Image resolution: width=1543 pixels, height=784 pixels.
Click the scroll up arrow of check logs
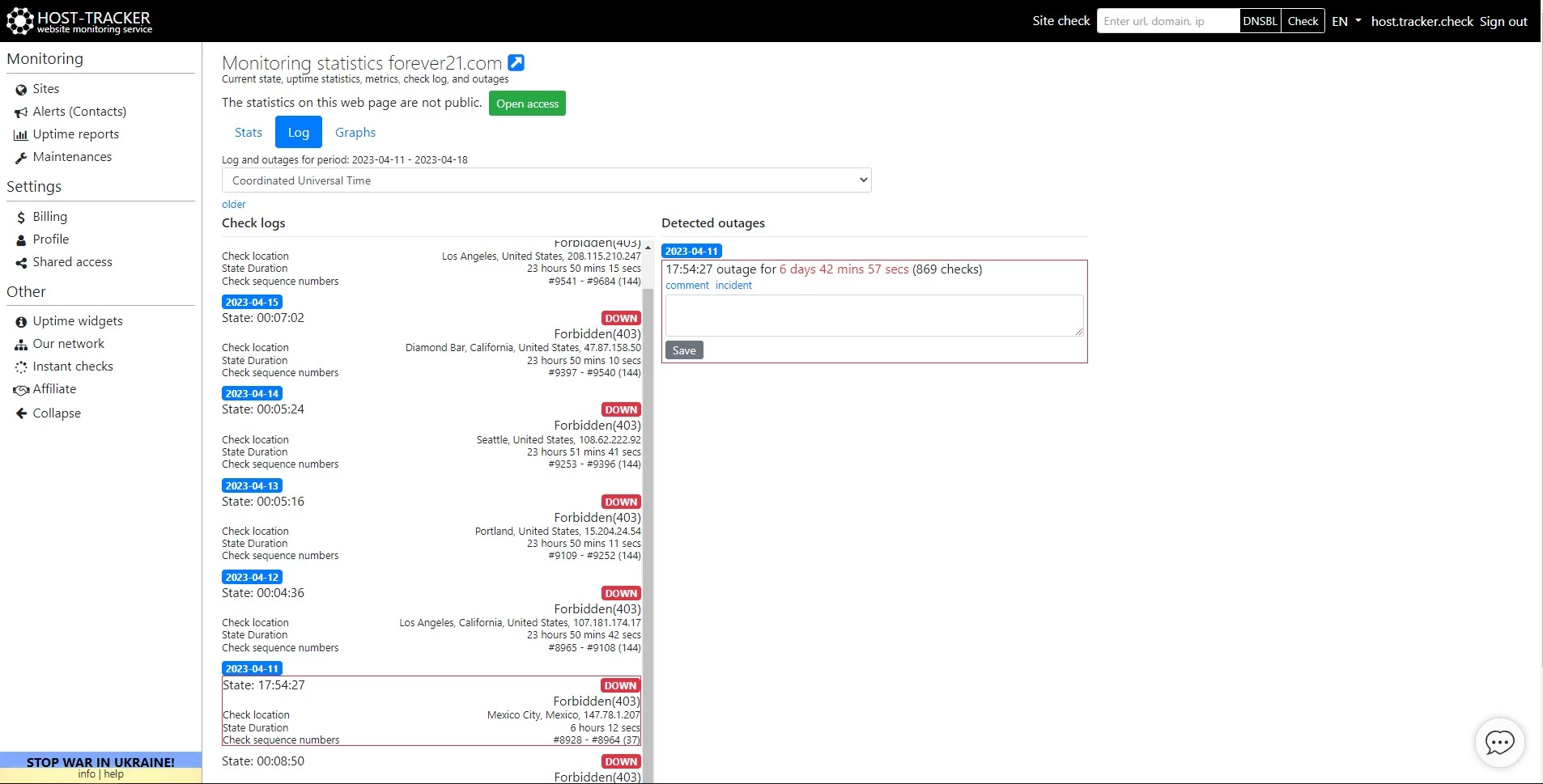(648, 248)
